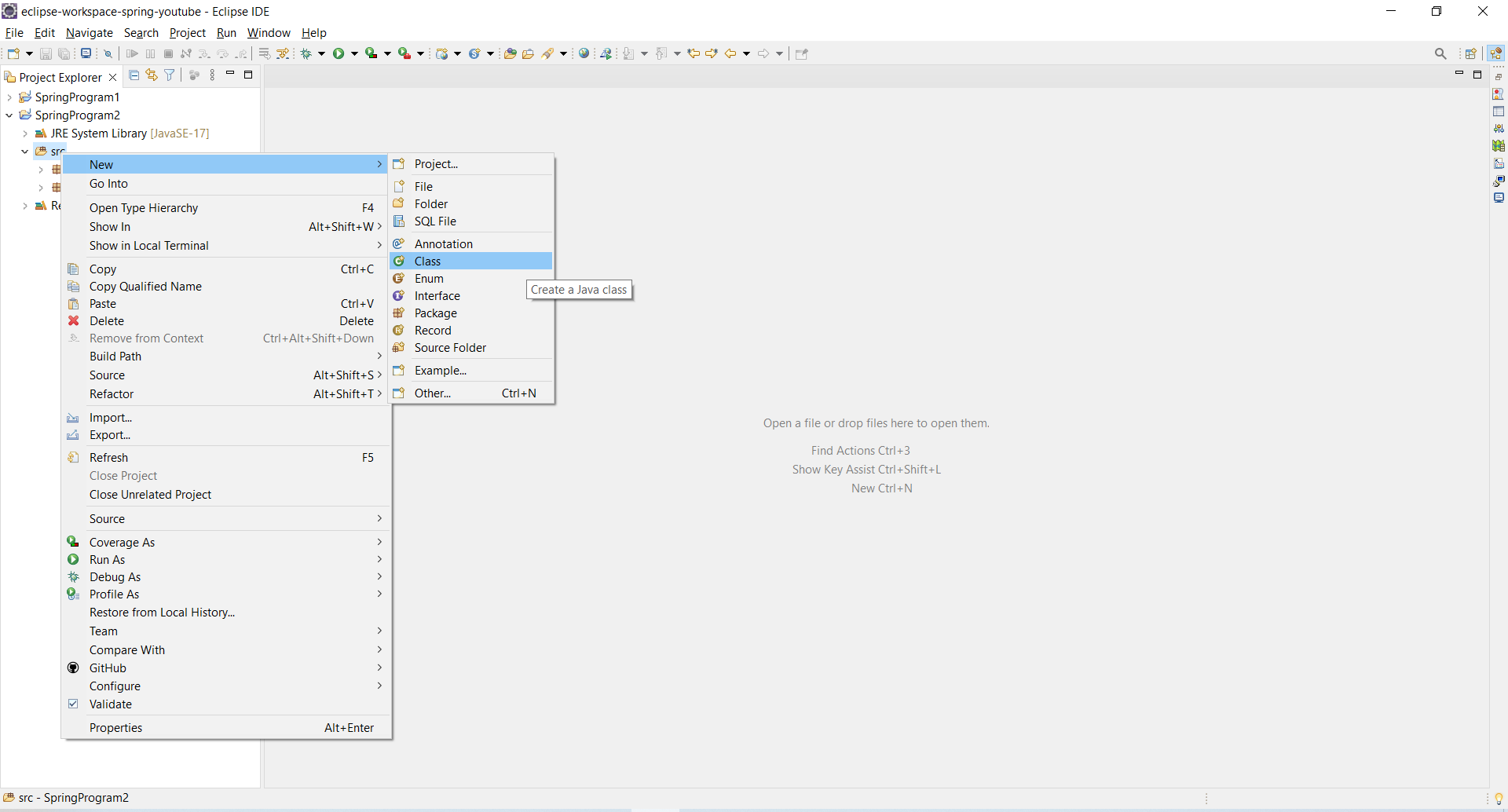This screenshot has width=1508, height=812.
Task: Open the Coverage configurations dropdown arrow
Action: point(387,53)
